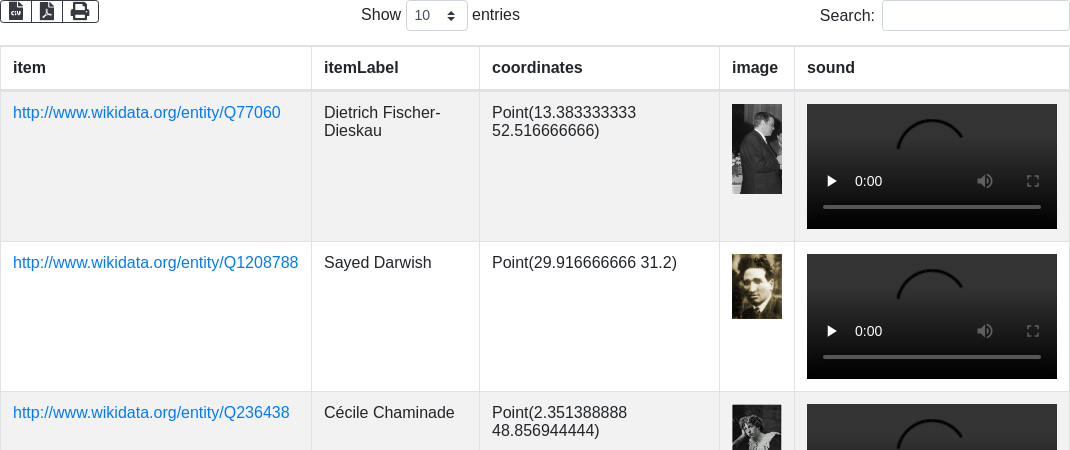Seek in Dietrich Fischer-Dieskau audio progress bar

click(x=931, y=207)
